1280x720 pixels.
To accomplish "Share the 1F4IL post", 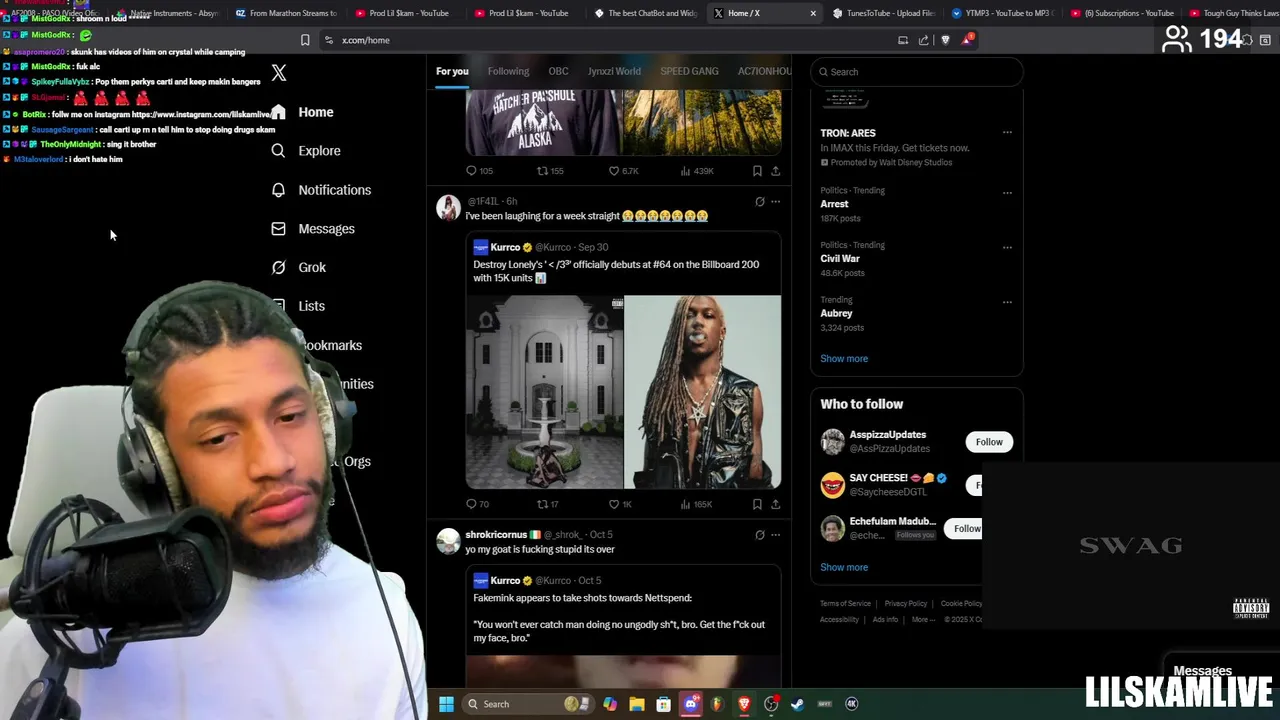I will coord(775,504).
